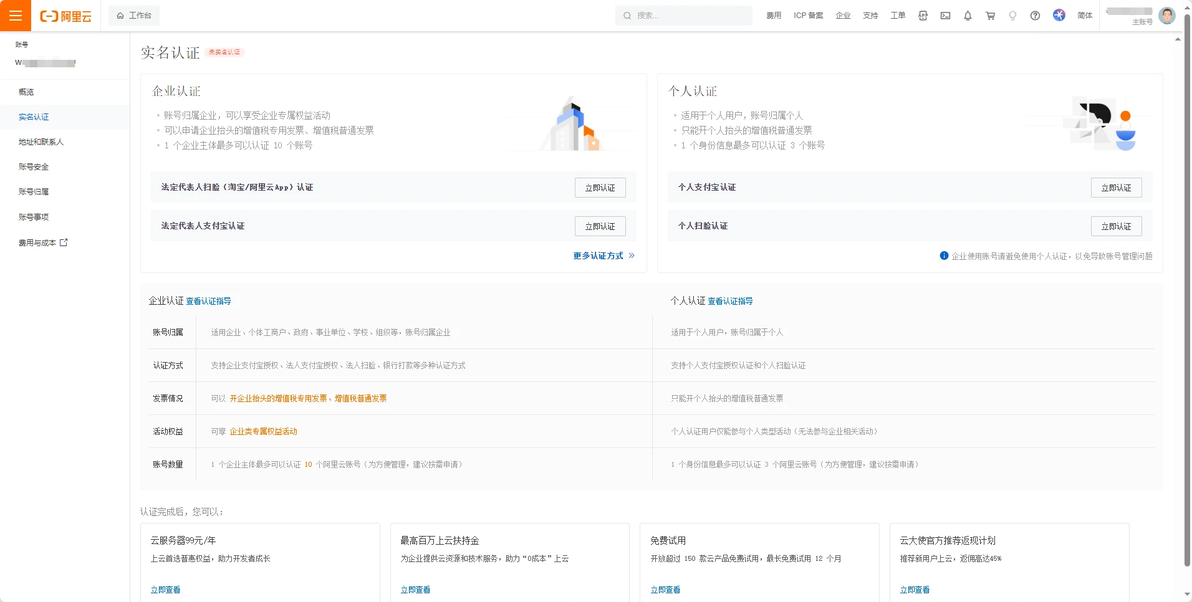The height and width of the screenshot is (602, 1192).
Task: Focus the 搜索 search field
Action: coord(683,15)
